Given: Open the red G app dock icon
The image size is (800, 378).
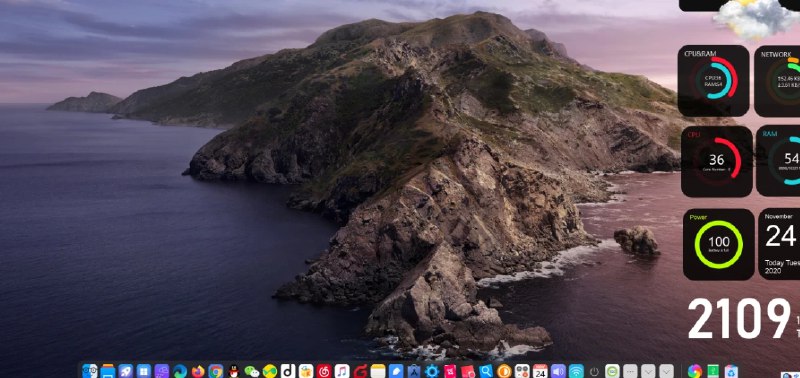Looking at the screenshot, I should tap(360, 371).
